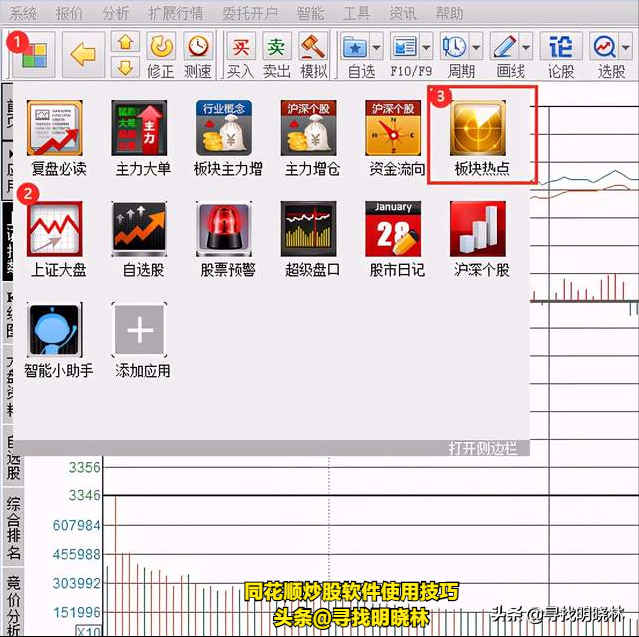Image resolution: width=639 pixels, height=637 pixels.
Task: Click the 607984 volume axis value
Action: pos(77,525)
